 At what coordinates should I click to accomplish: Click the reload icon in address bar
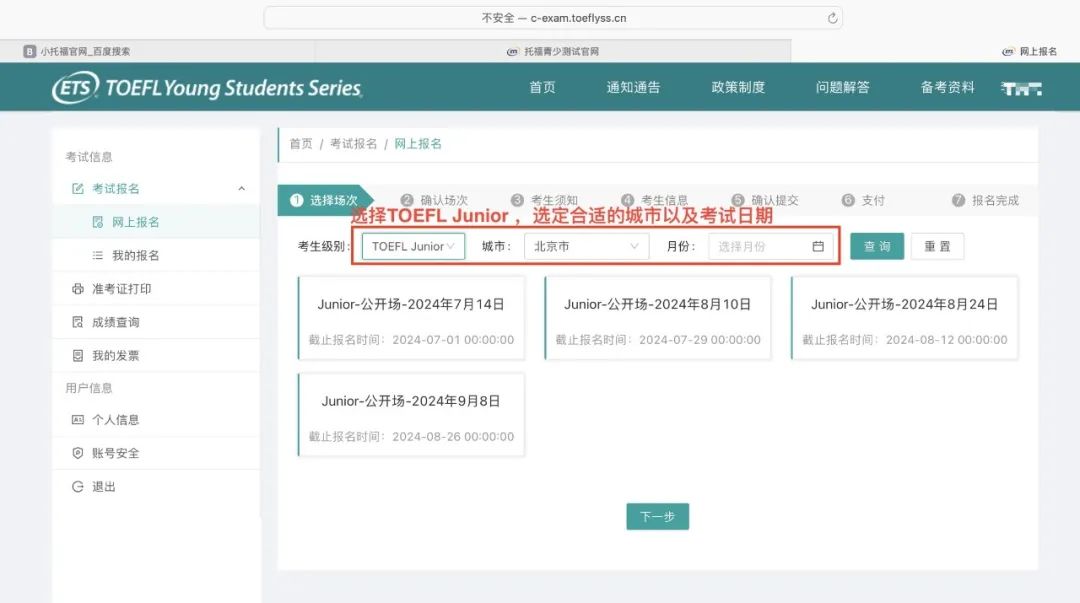[x=832, y=18]
